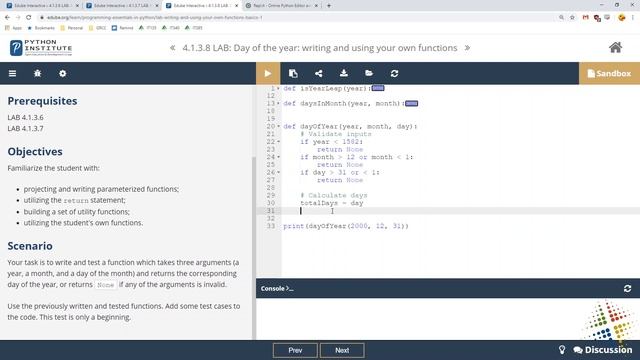Click the folded code marker after daysInMonth definition

(x=411, y=103)
